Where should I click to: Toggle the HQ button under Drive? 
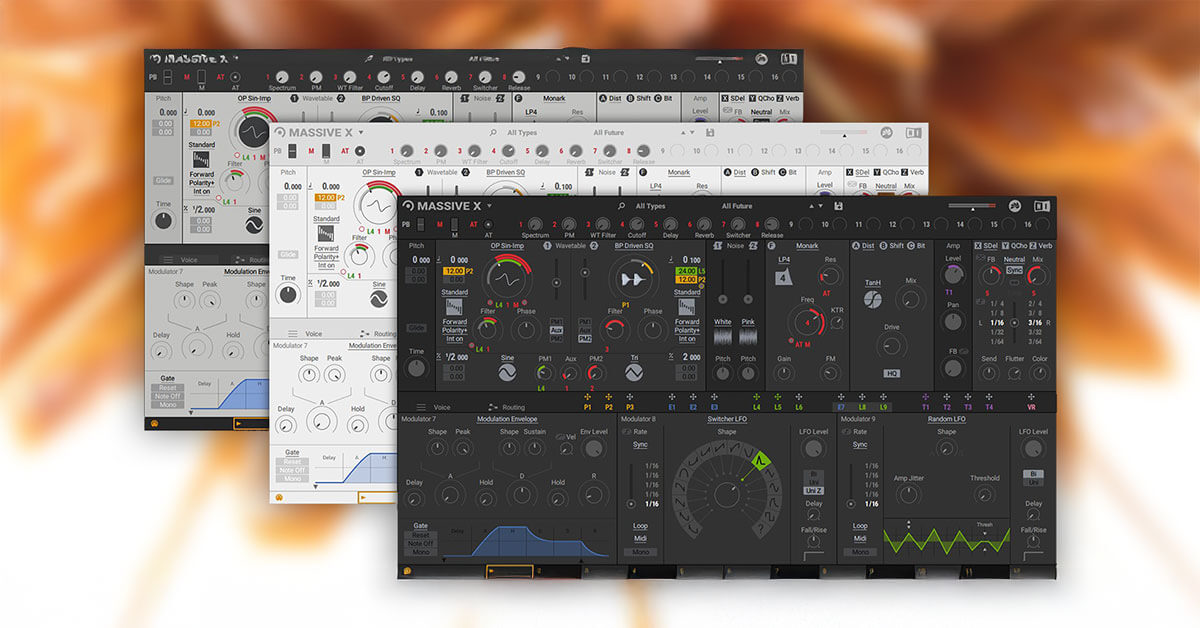[x=892, y=373]
